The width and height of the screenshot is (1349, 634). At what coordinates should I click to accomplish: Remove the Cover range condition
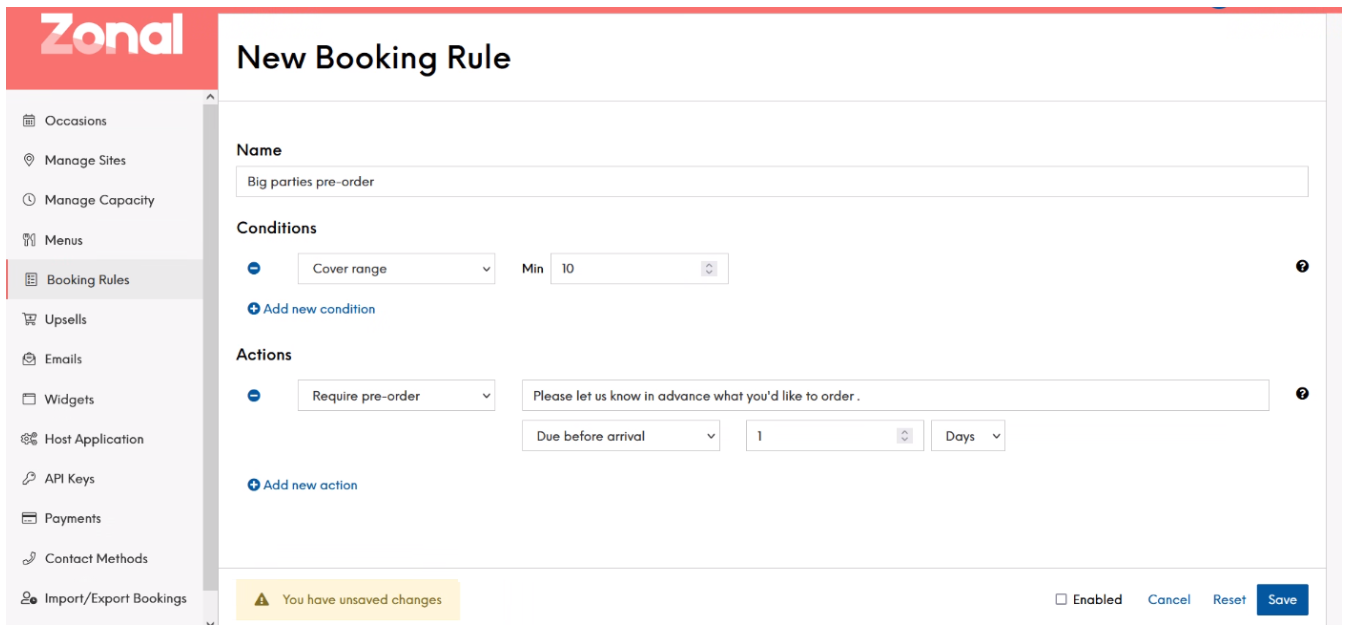point(254,268)
